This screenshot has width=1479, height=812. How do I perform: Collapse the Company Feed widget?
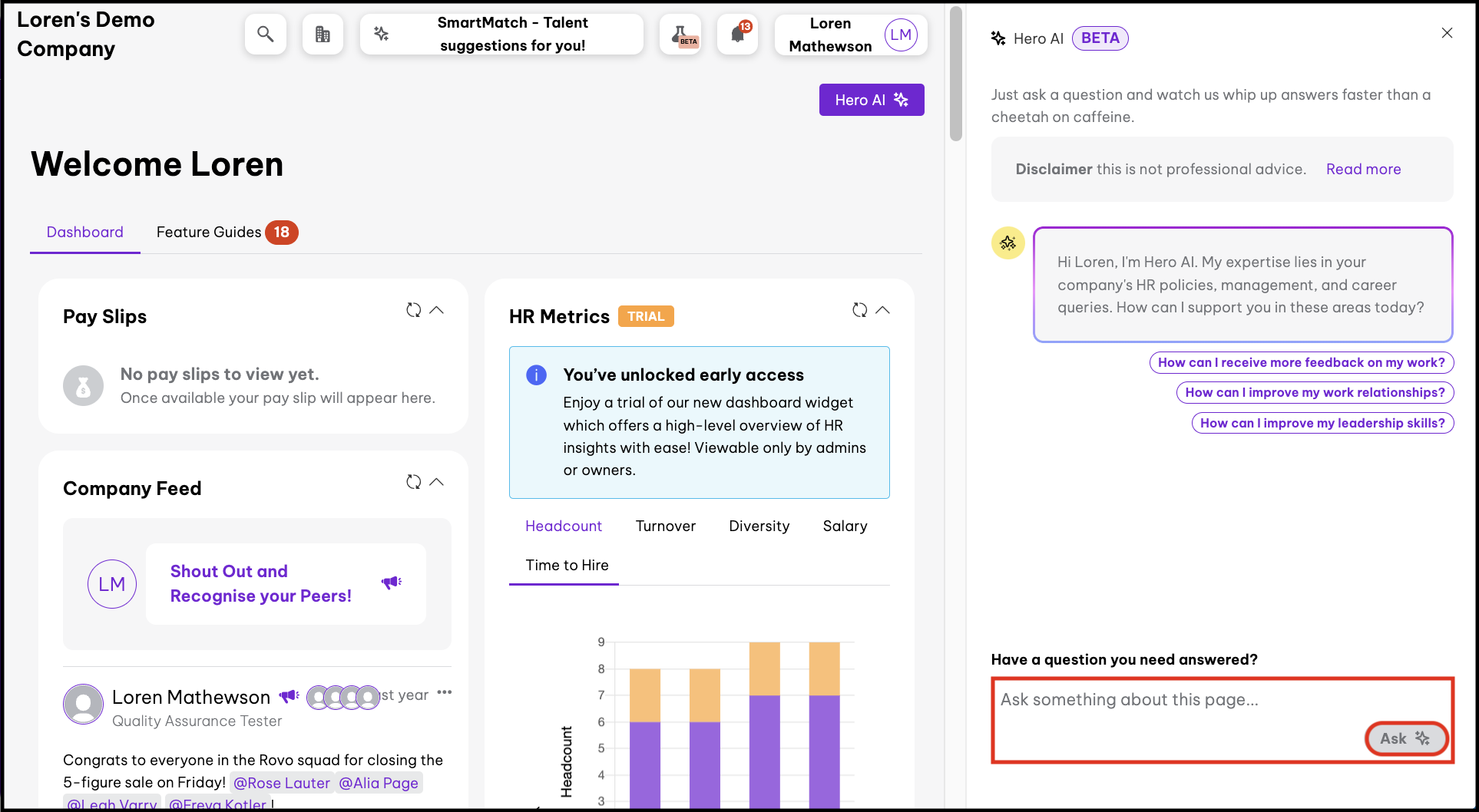(437, 482)
